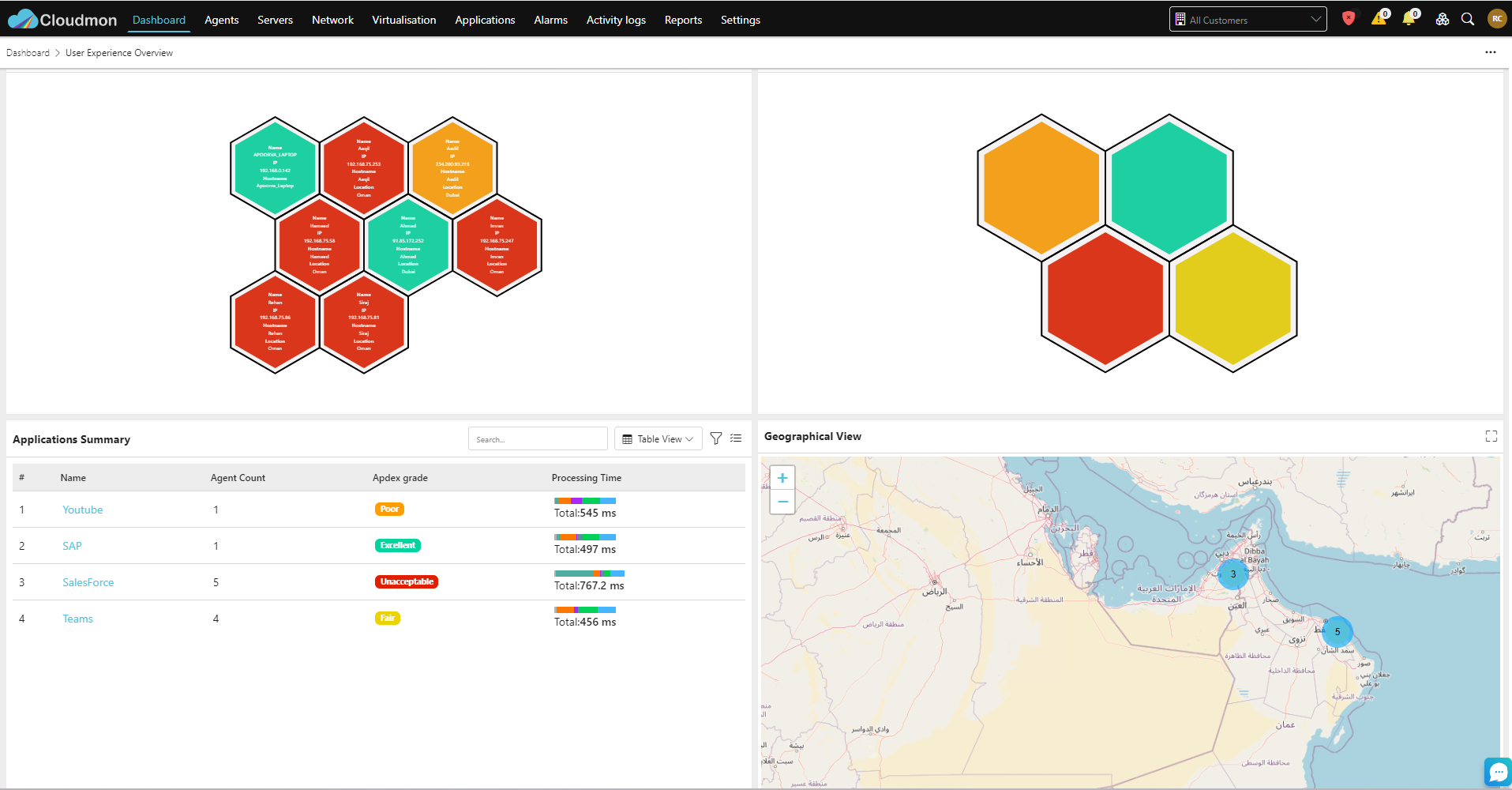Open the Reports menu
The height and width of the screenshot is (790, 1512).
[x=683, y=20]
